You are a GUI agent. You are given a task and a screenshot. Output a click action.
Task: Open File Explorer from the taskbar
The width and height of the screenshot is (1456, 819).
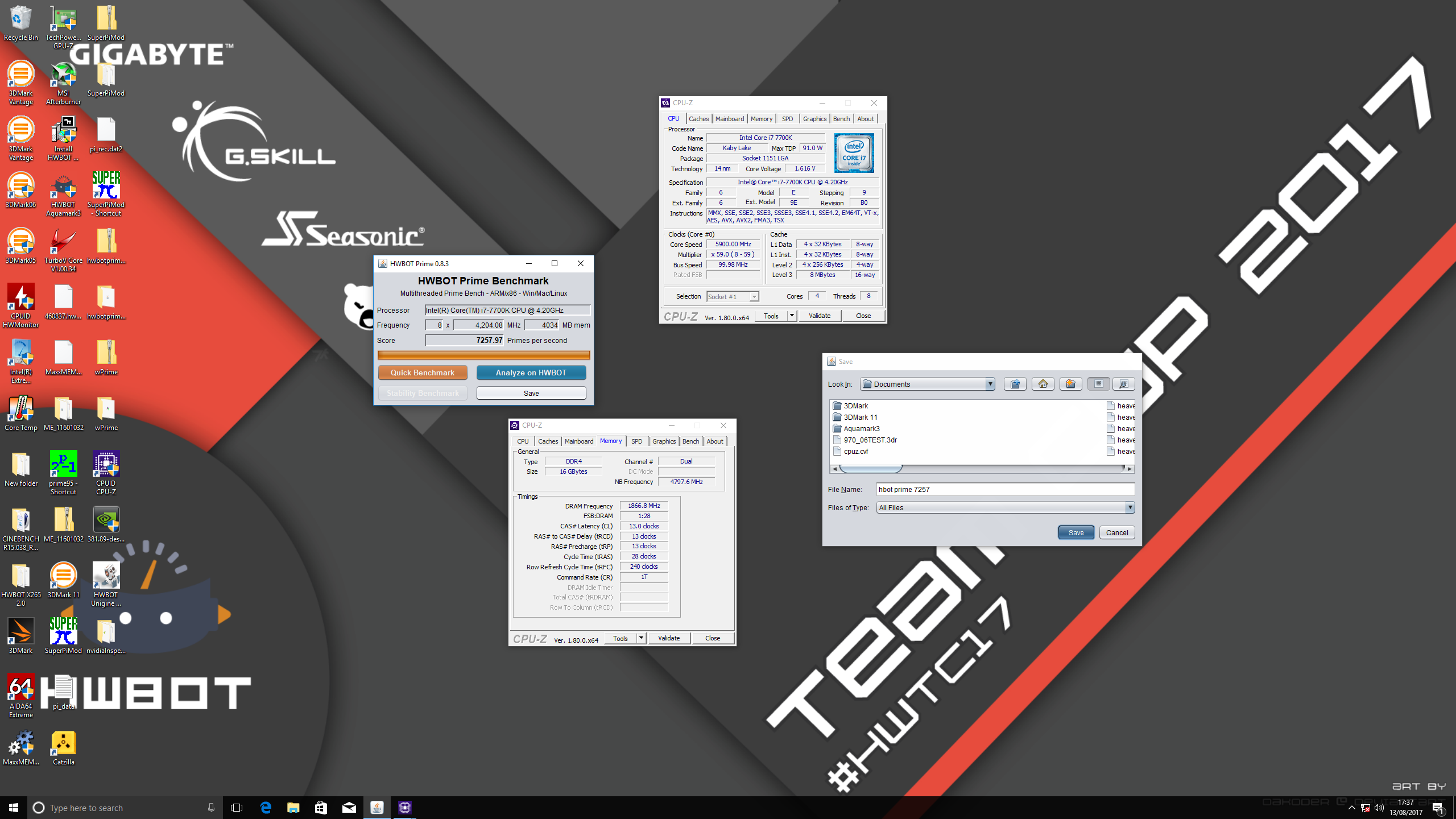(293, 808)
